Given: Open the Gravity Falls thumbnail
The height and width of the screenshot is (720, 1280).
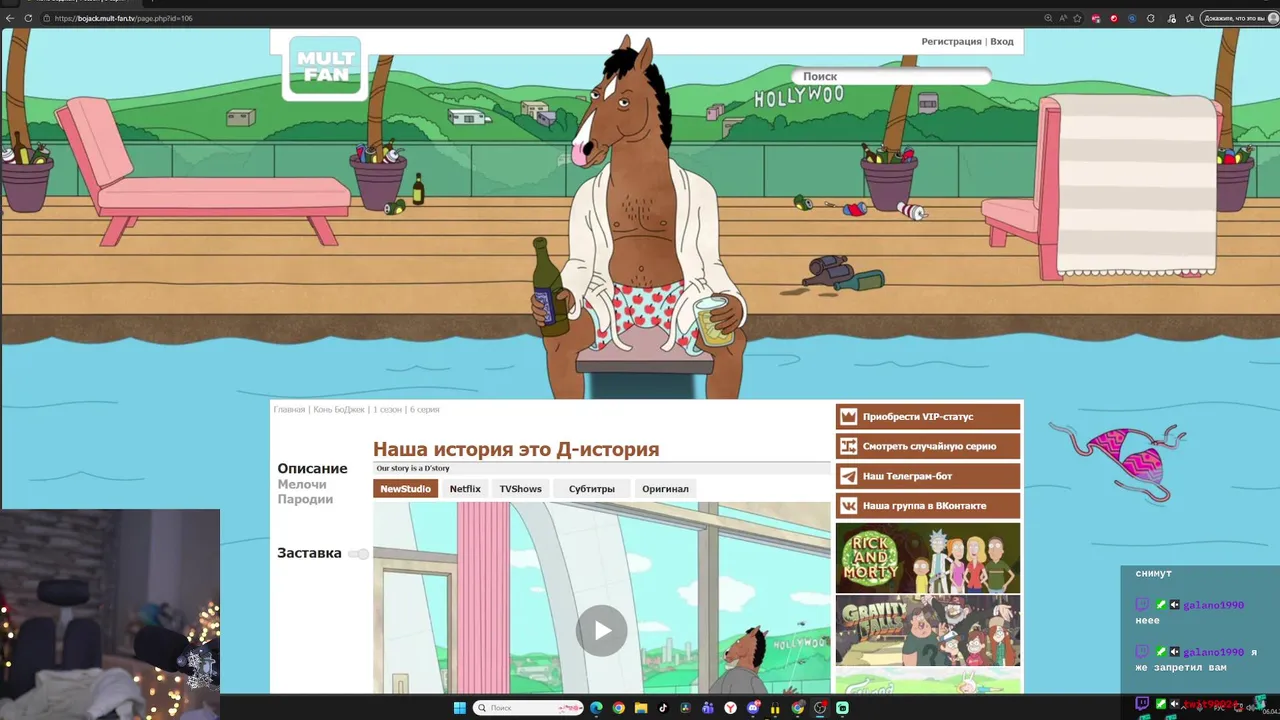Looking at the screenshot, I should pyautogui.click(x=928, y=631).
